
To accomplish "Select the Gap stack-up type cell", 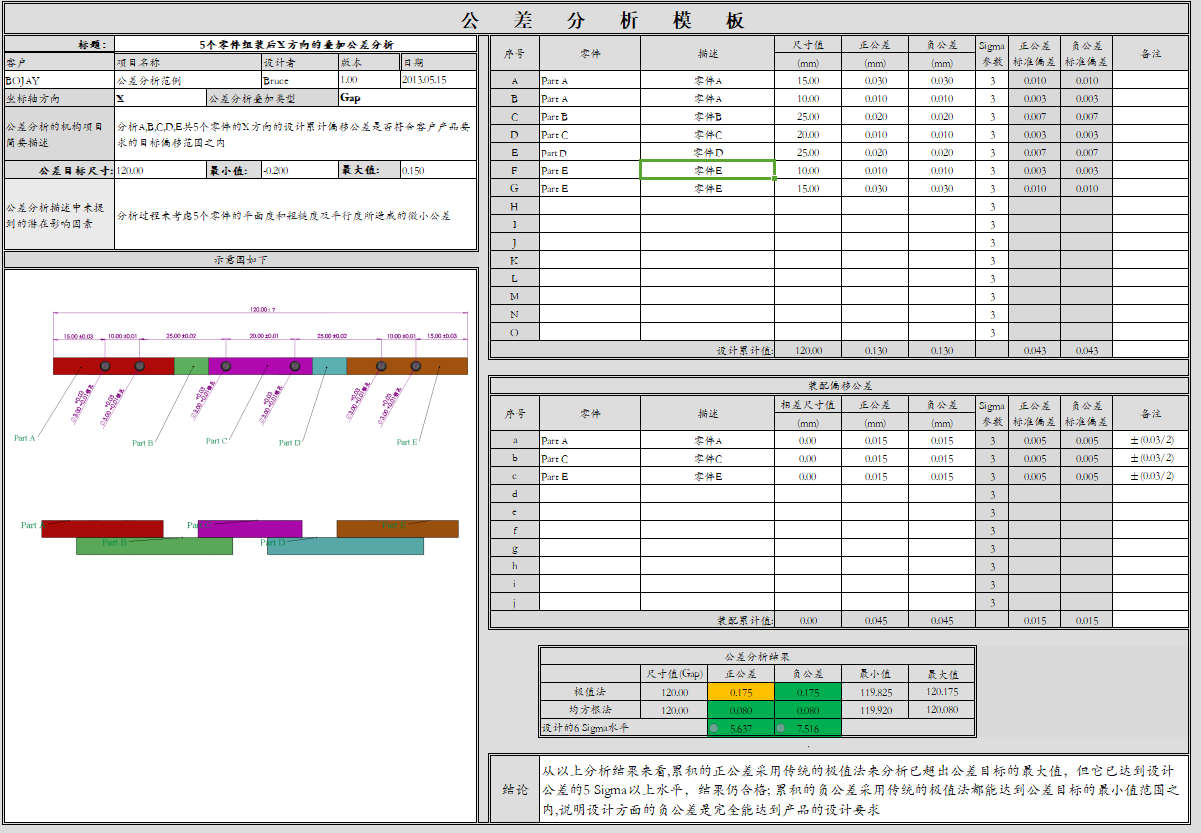I will pos(407,98).
